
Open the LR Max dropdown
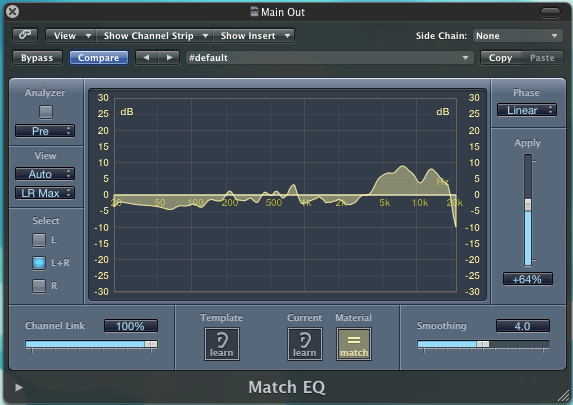45,193
